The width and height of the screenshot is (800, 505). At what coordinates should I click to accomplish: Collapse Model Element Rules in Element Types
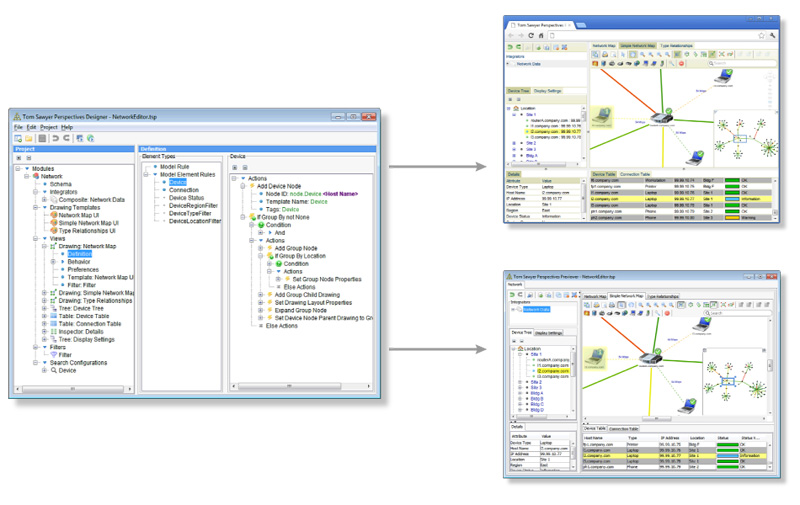point(146,174)
